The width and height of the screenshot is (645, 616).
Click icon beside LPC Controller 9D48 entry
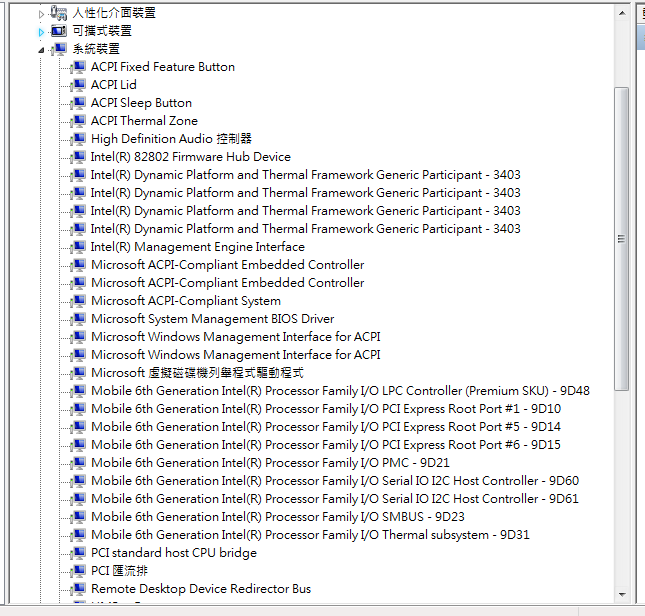click(x=78, y=391)
